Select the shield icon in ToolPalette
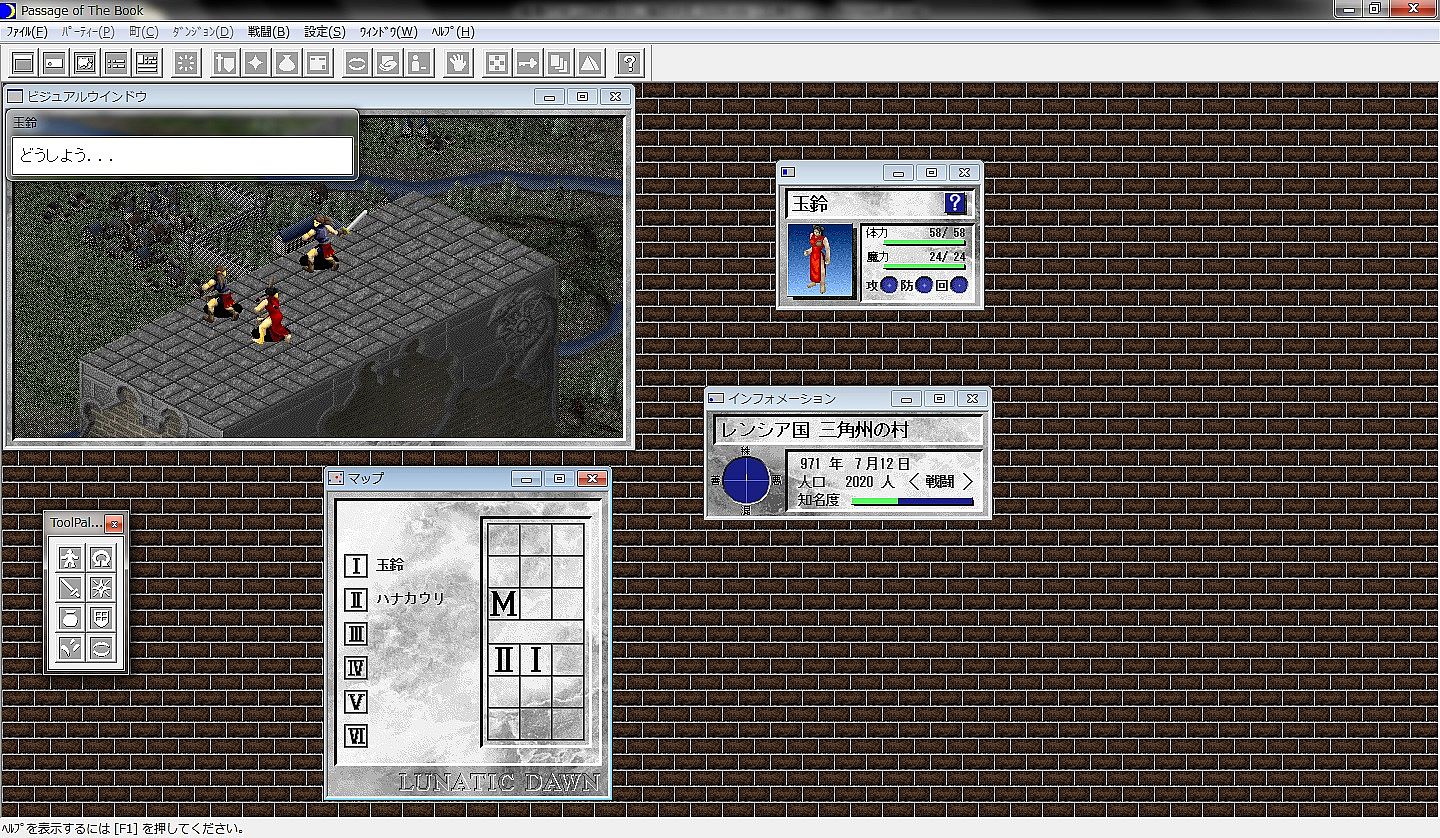The width and height of the screenshot is (1440, 838). pyautogui.click(x=101, y=617)
